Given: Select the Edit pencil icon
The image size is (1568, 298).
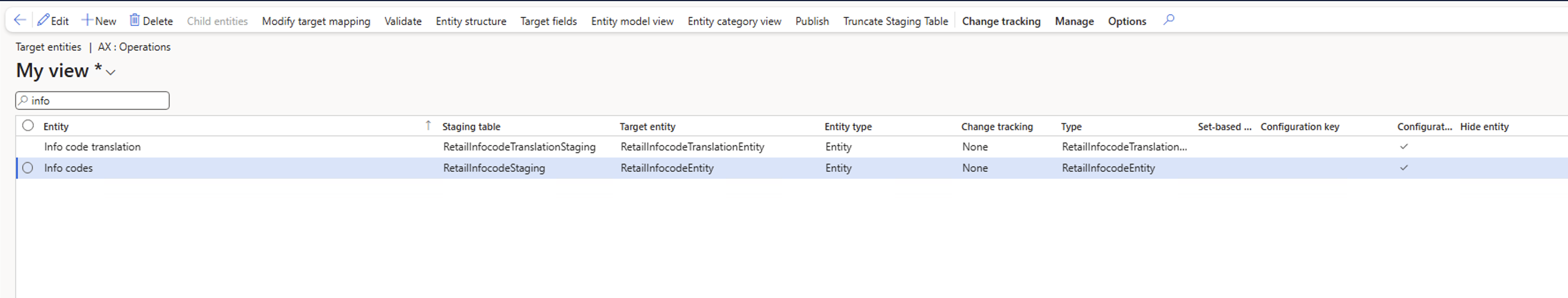Looking at the screenshot, I should 53,20.
